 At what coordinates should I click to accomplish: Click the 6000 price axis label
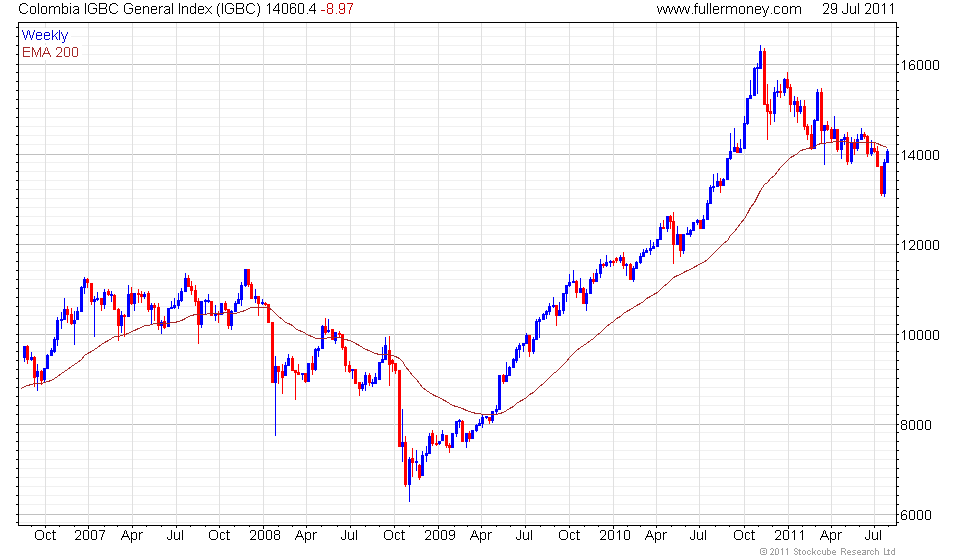pyautogui.click(x=915, y=515)
